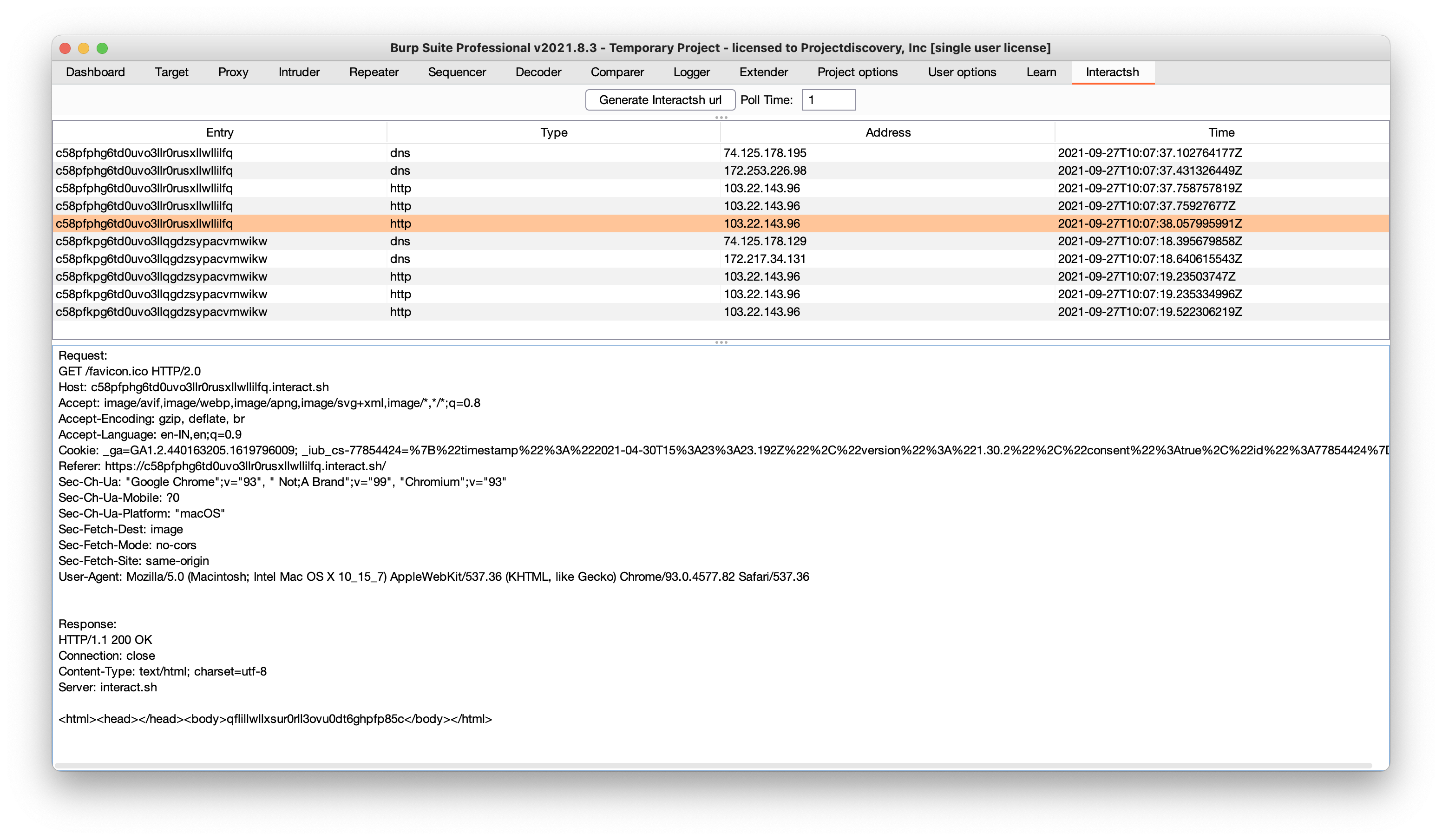Switch to the Learn tab
Viewport: 1442px width, 840px height.
tap(1041, 72)
